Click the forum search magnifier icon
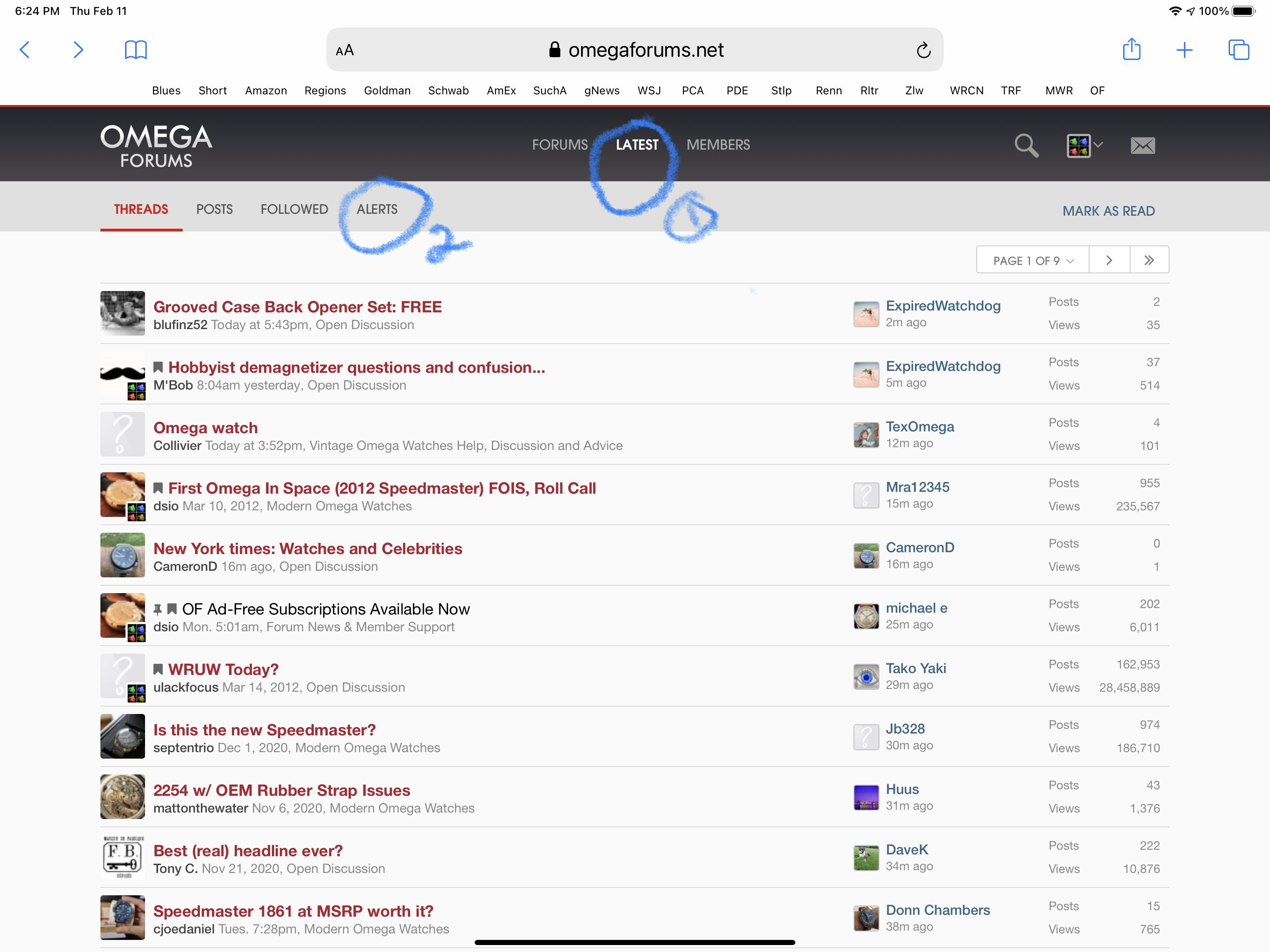This screenshot has height=952, width=1270. [x=1025, y=145]
